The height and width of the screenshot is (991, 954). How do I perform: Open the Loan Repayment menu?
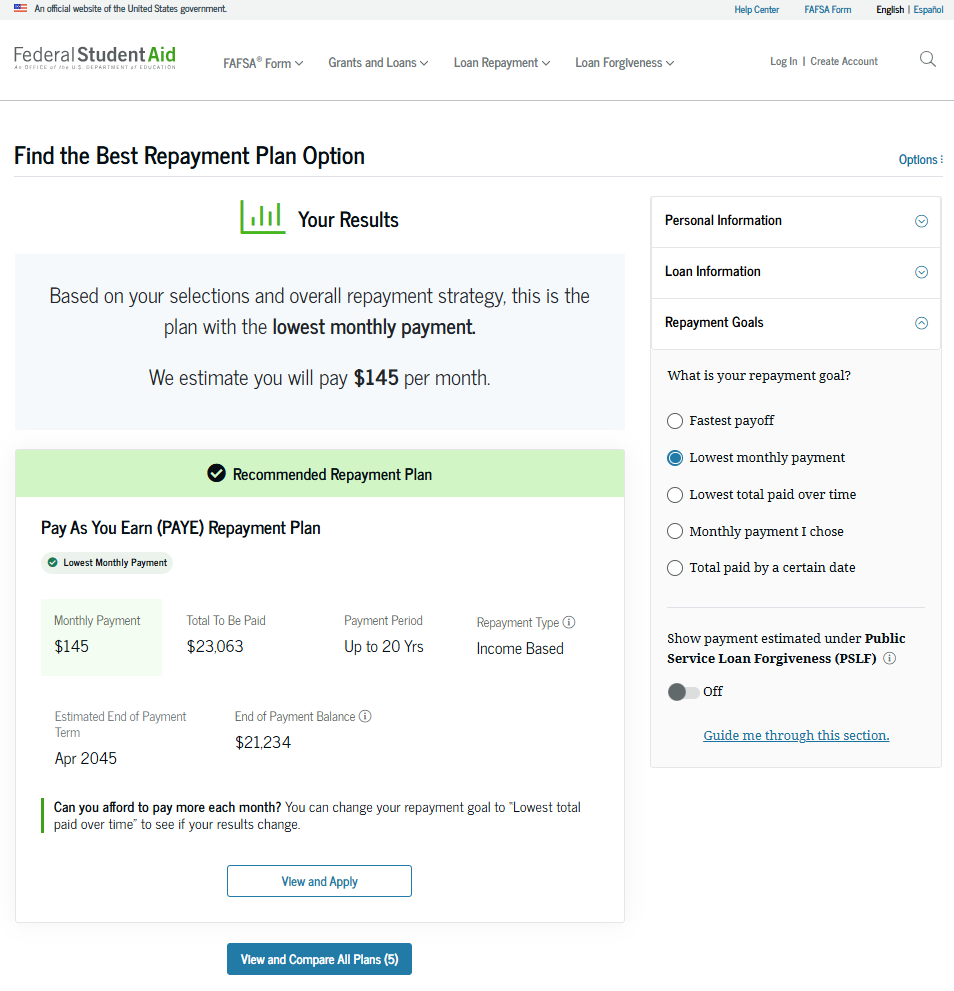(x=501, y=62)
